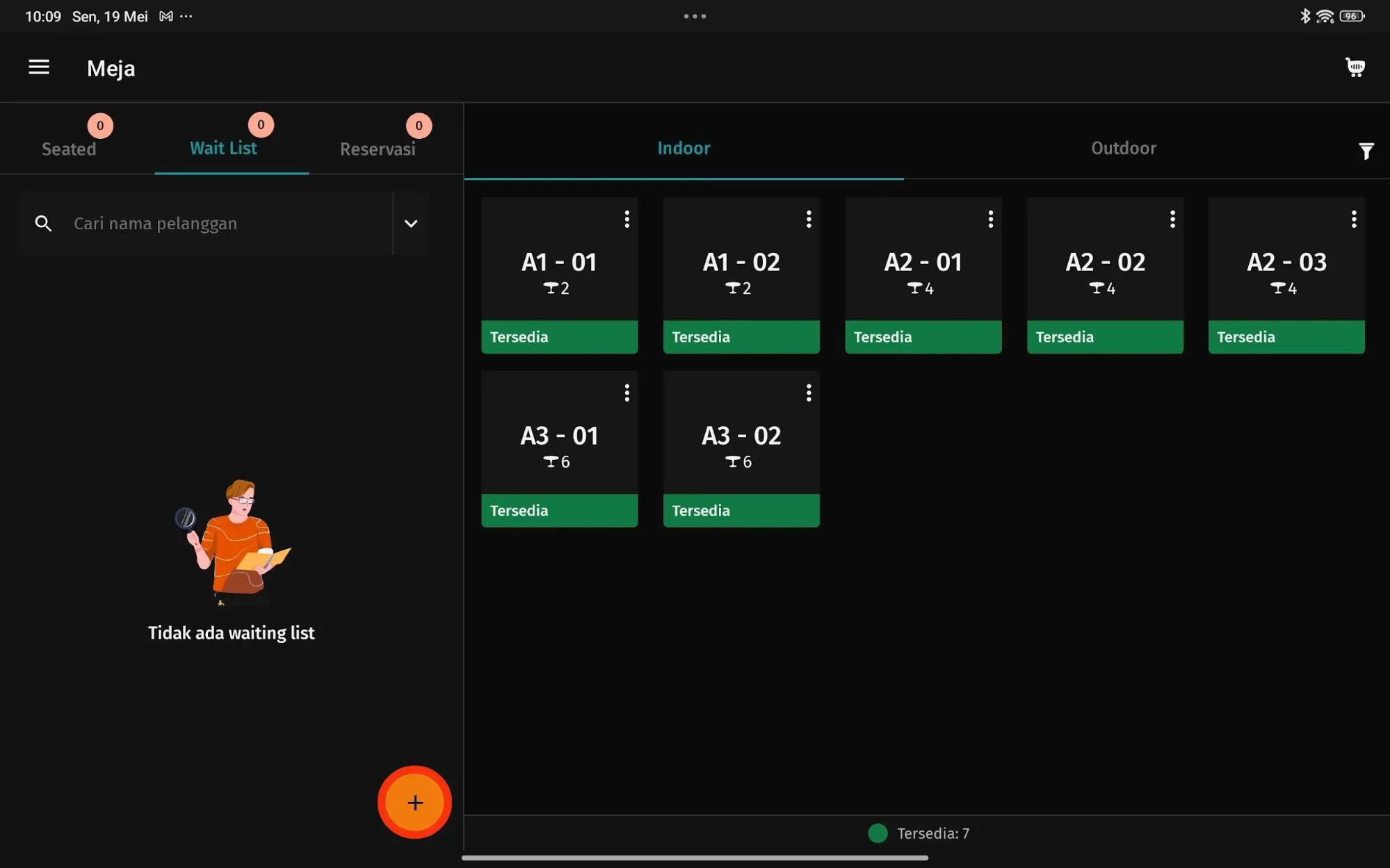
Task: Select the Wait List tab
Action: click(x=223, y=148)
